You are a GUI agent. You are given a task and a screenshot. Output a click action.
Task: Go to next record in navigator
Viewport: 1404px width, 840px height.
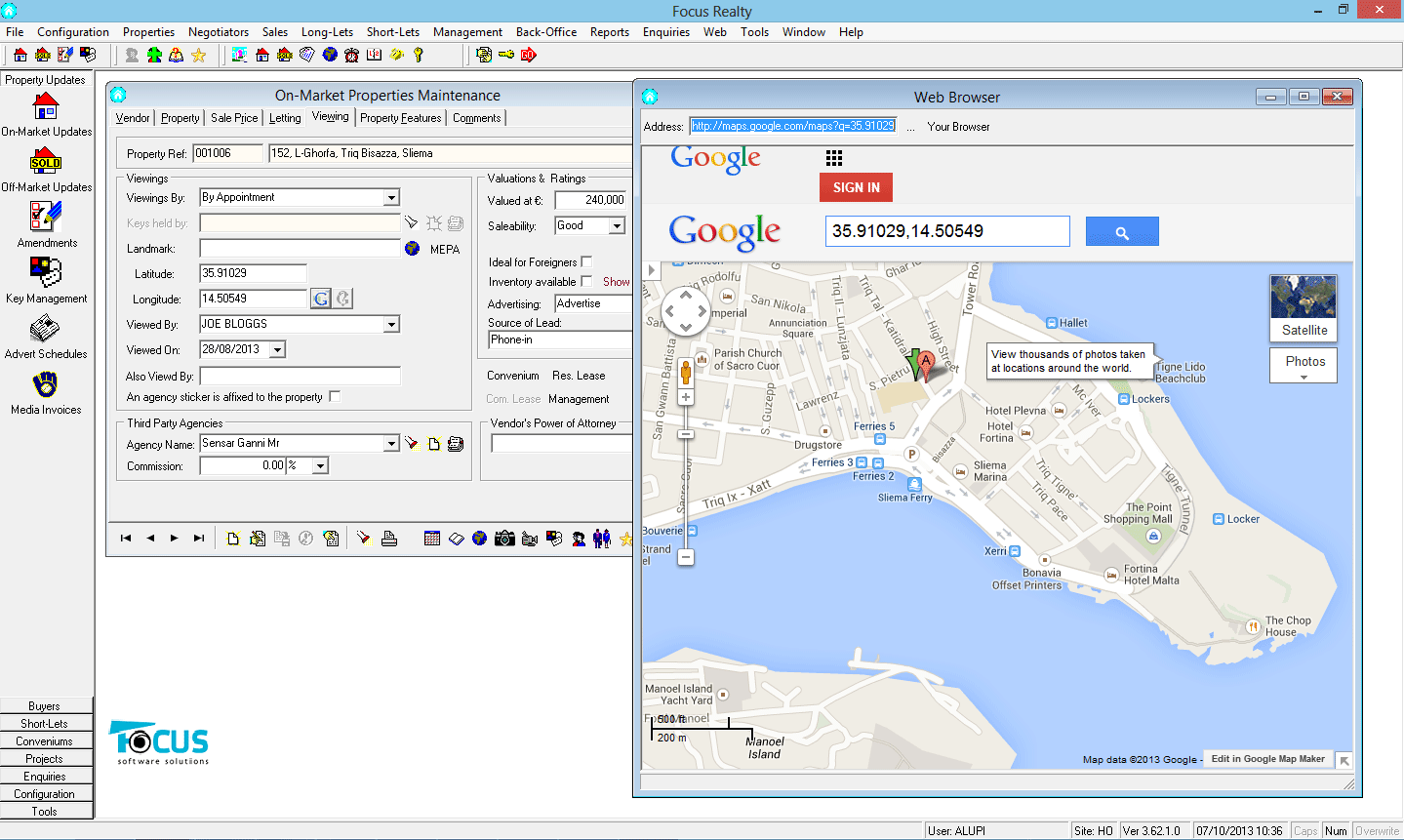coord(175,538)
